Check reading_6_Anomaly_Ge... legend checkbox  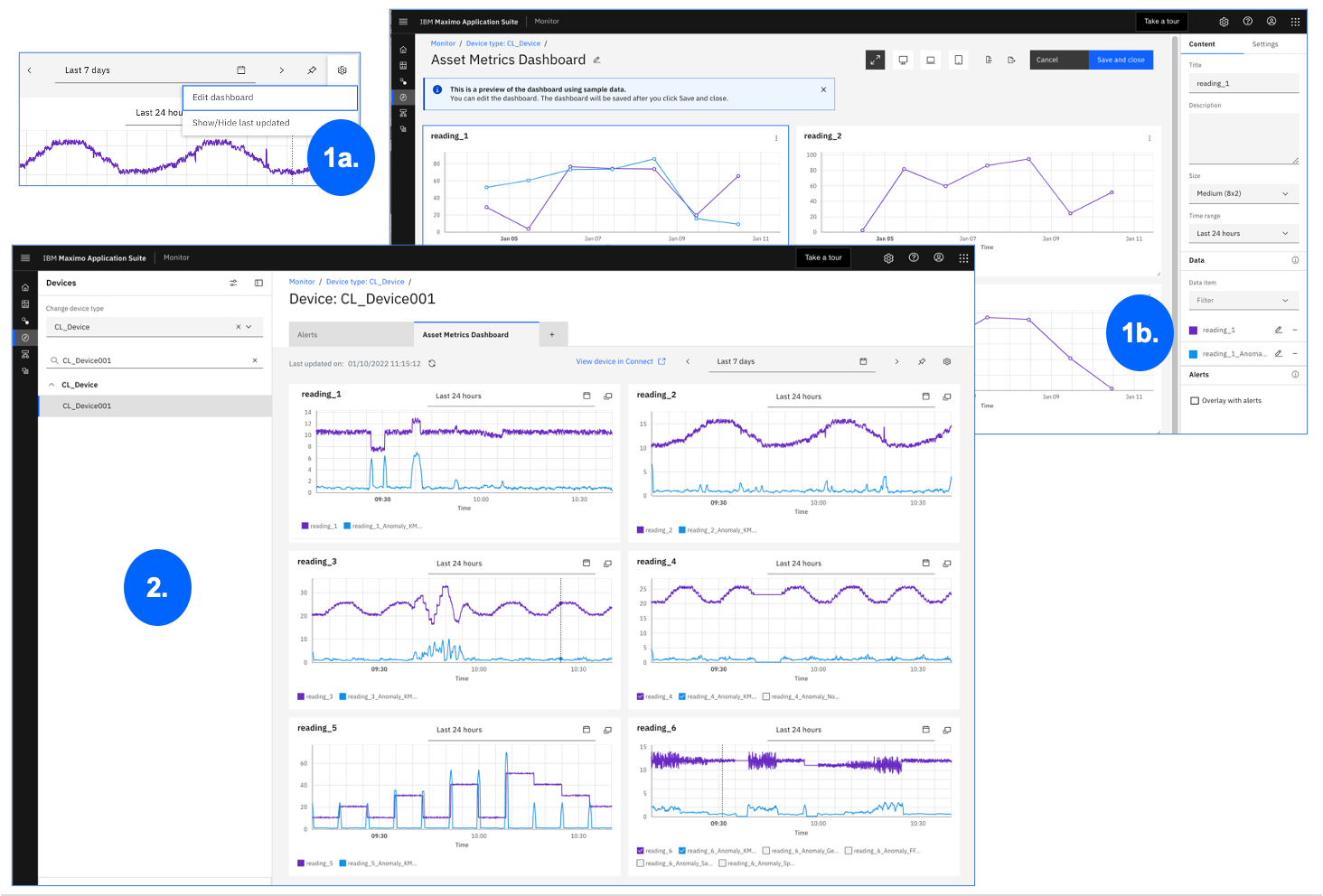coord(766,851)
